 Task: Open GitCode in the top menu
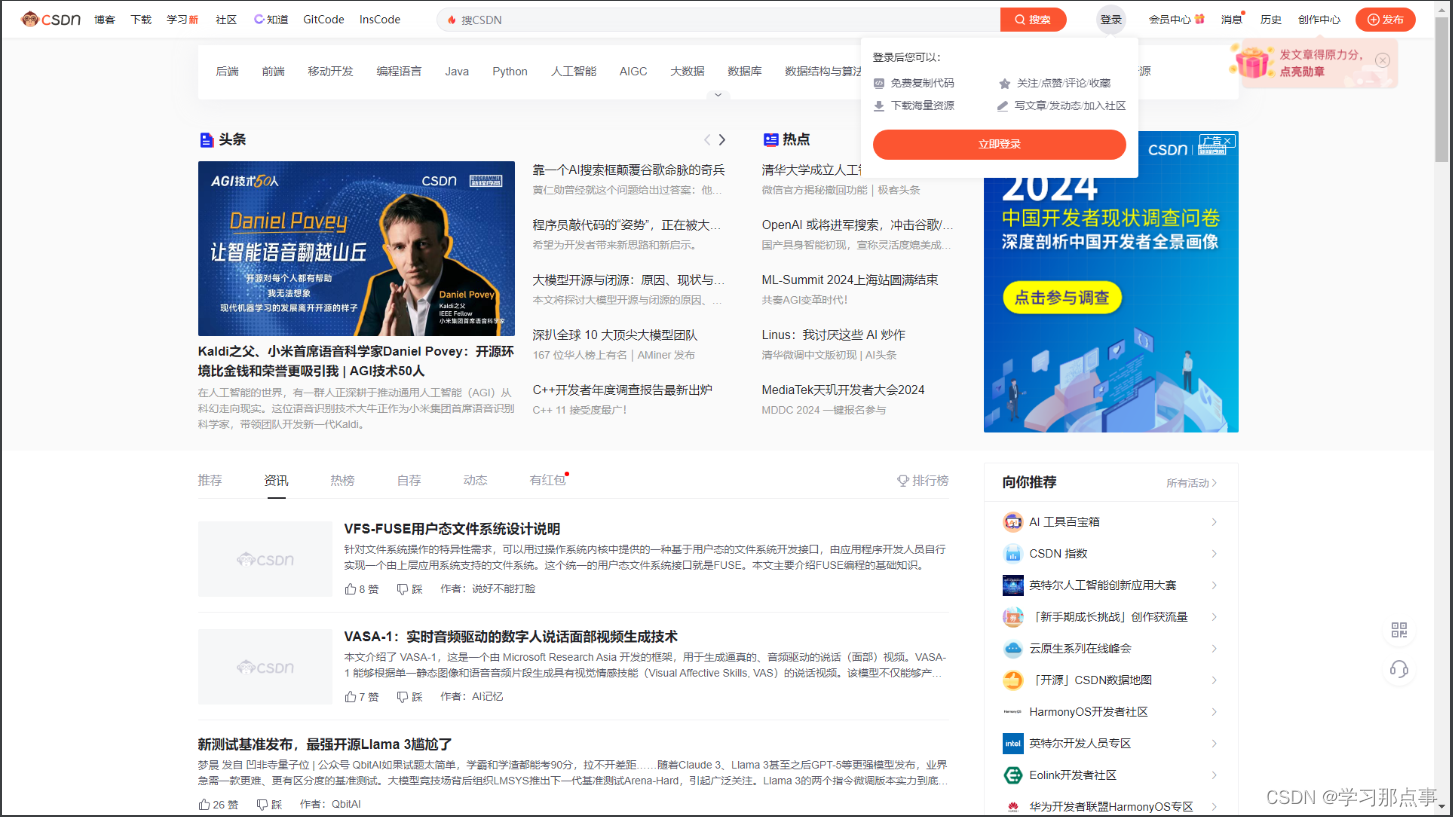pos(324,19)
